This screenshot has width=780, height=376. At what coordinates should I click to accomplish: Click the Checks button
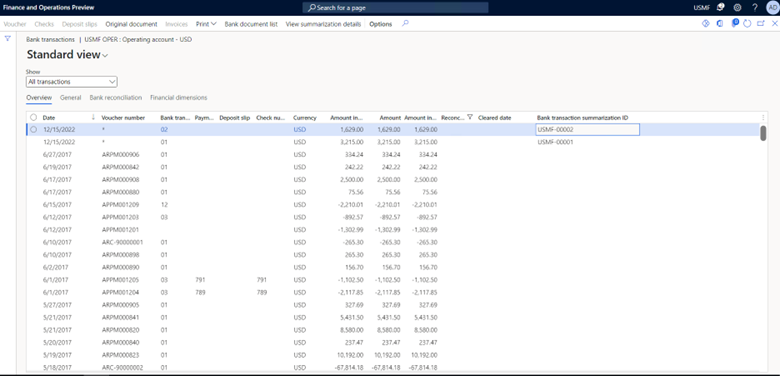[44, 24]
